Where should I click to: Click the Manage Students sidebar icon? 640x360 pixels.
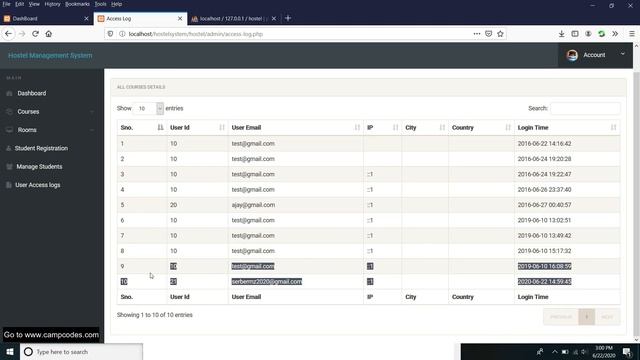click(x=9, y=167)
